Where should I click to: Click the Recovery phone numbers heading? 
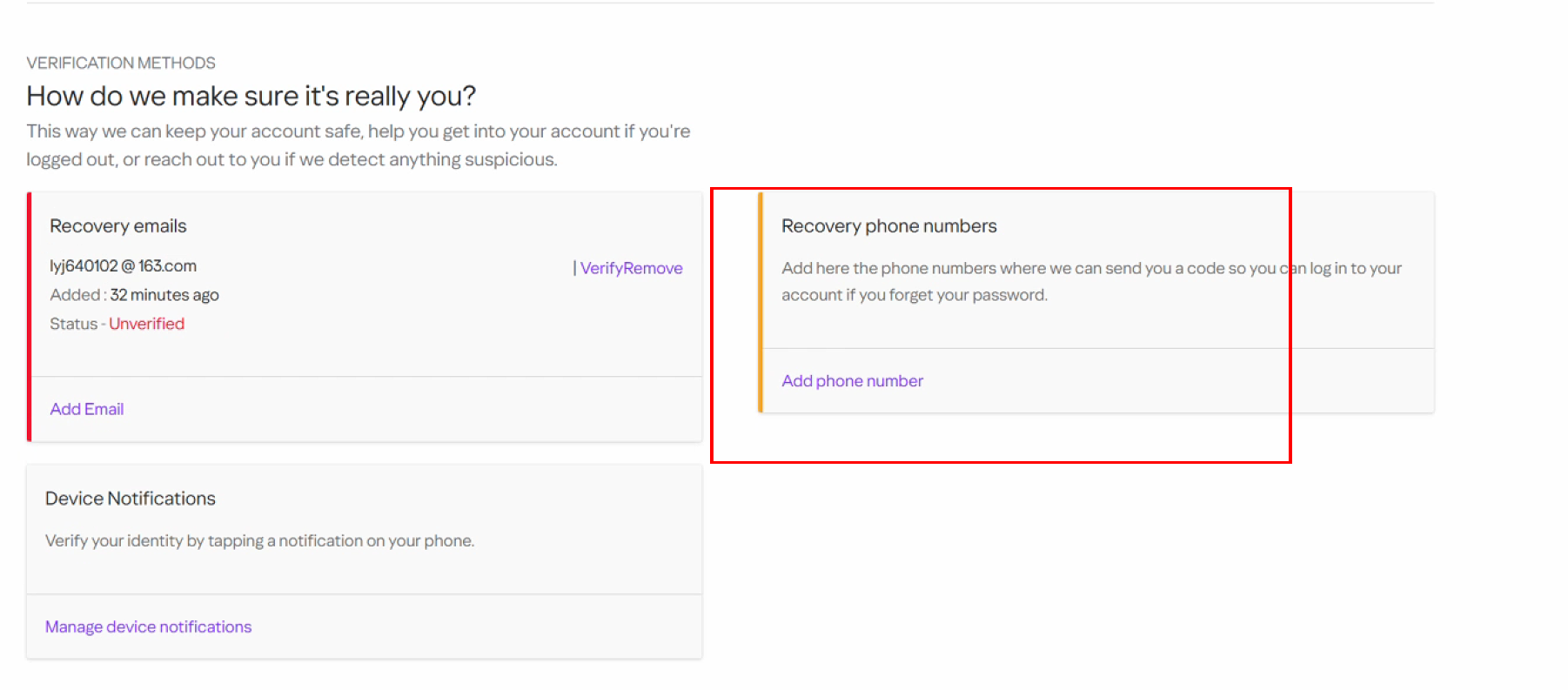[x=889, y=226]
